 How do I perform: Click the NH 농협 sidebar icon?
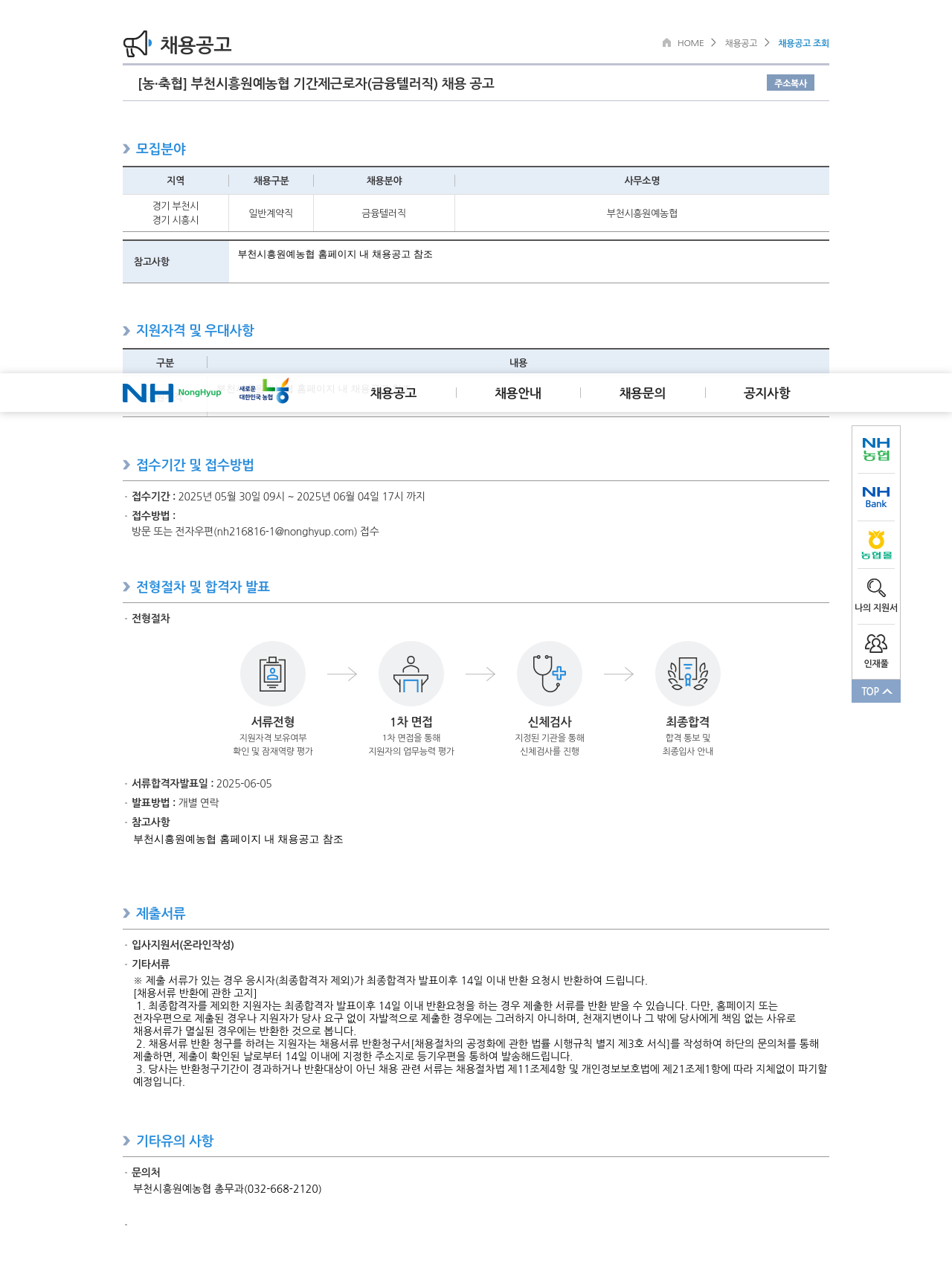click(876, 449)
